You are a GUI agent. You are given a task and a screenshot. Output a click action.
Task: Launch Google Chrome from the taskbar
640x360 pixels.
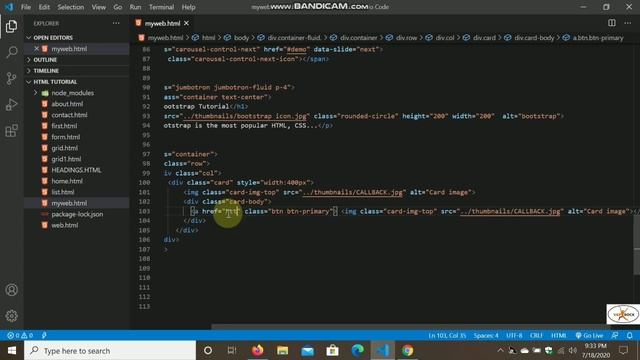point(407,350)
